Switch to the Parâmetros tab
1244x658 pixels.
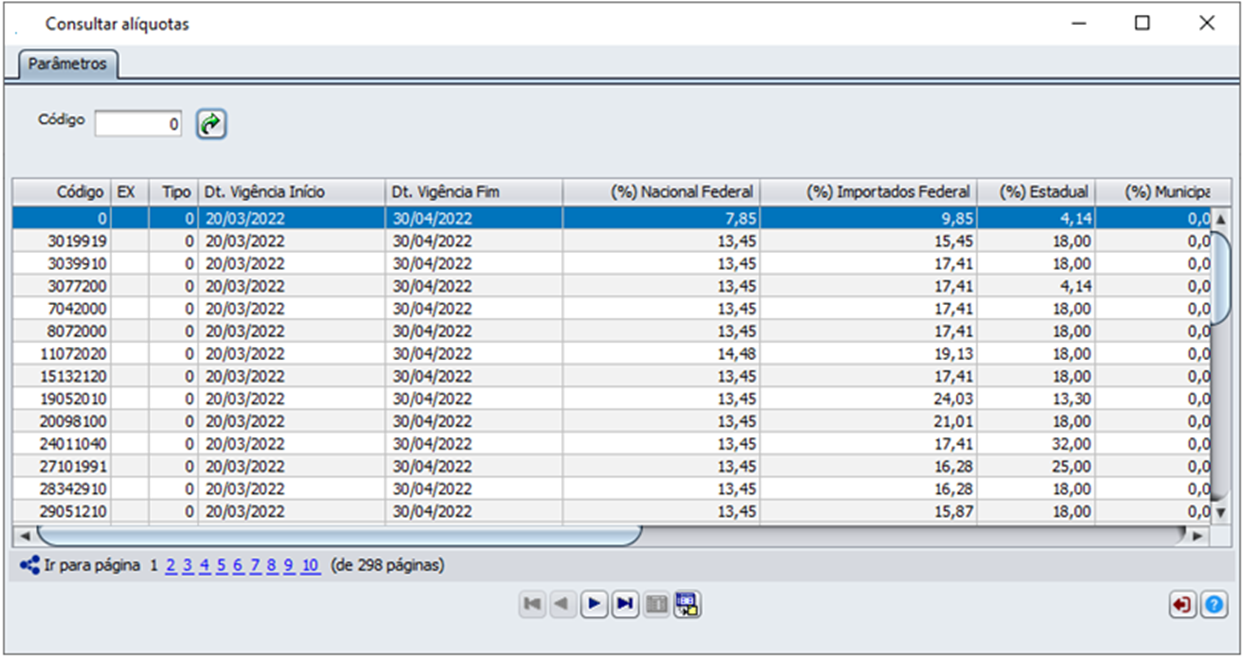(67, 64)
